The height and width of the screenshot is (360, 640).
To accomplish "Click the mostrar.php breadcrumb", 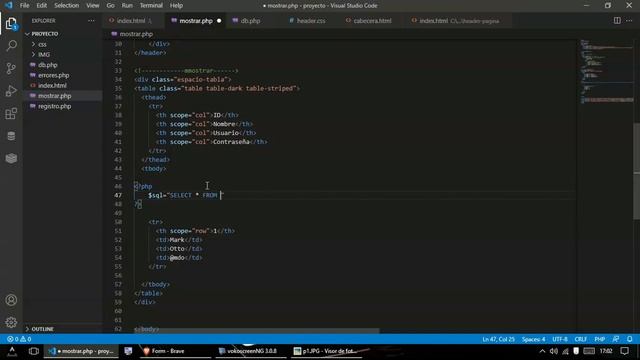I will [x=136, y=34].
